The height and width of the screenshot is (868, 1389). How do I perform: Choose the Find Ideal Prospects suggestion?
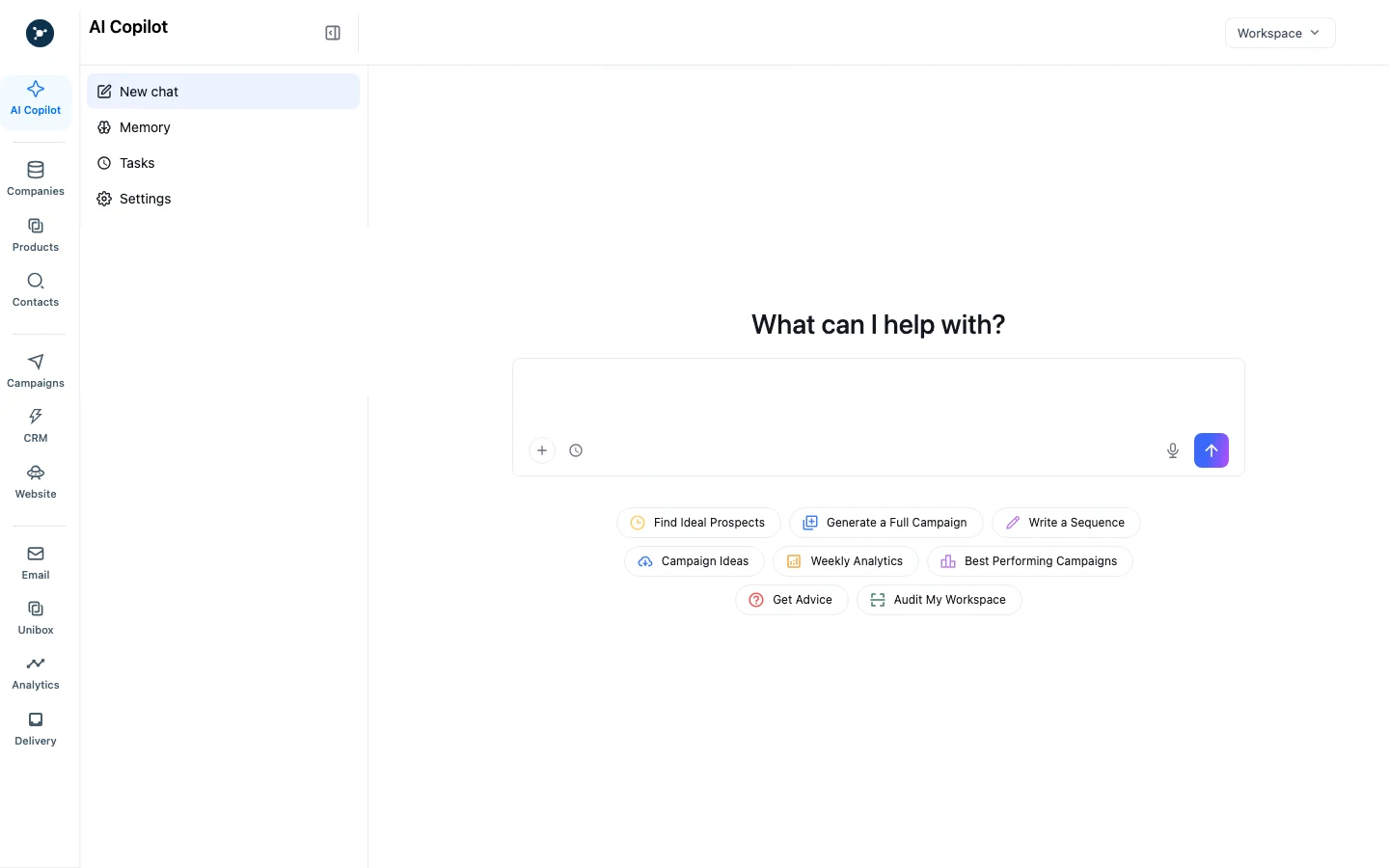point(698,523)
